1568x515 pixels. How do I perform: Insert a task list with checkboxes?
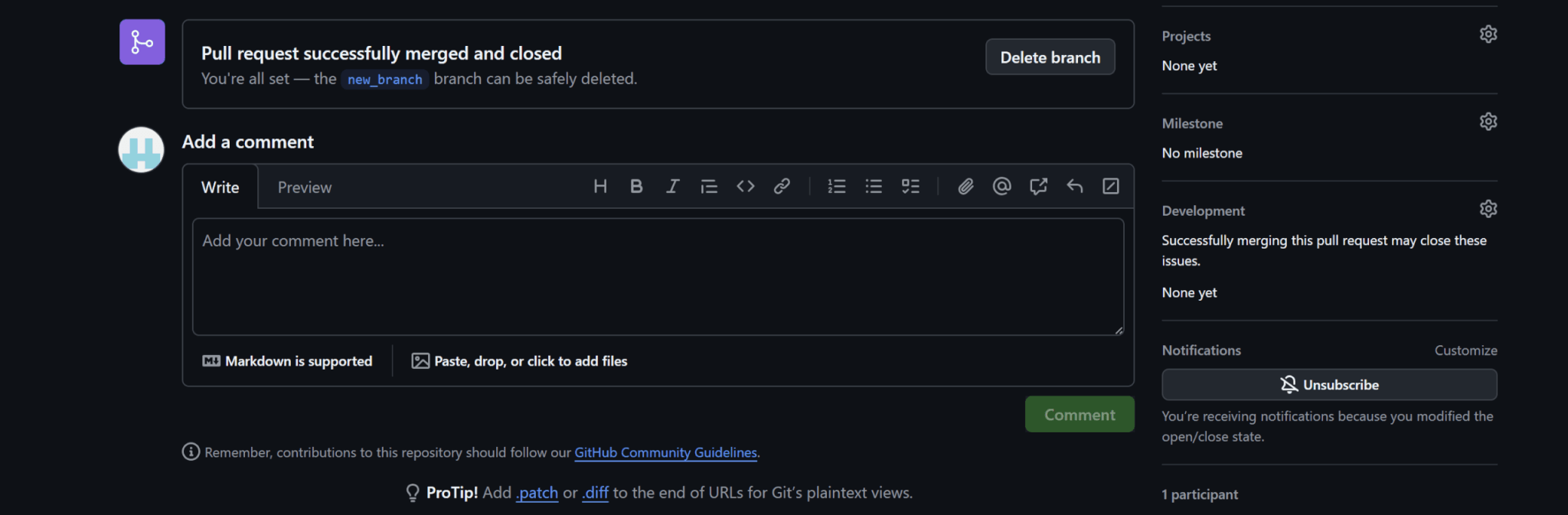point(910,186)
